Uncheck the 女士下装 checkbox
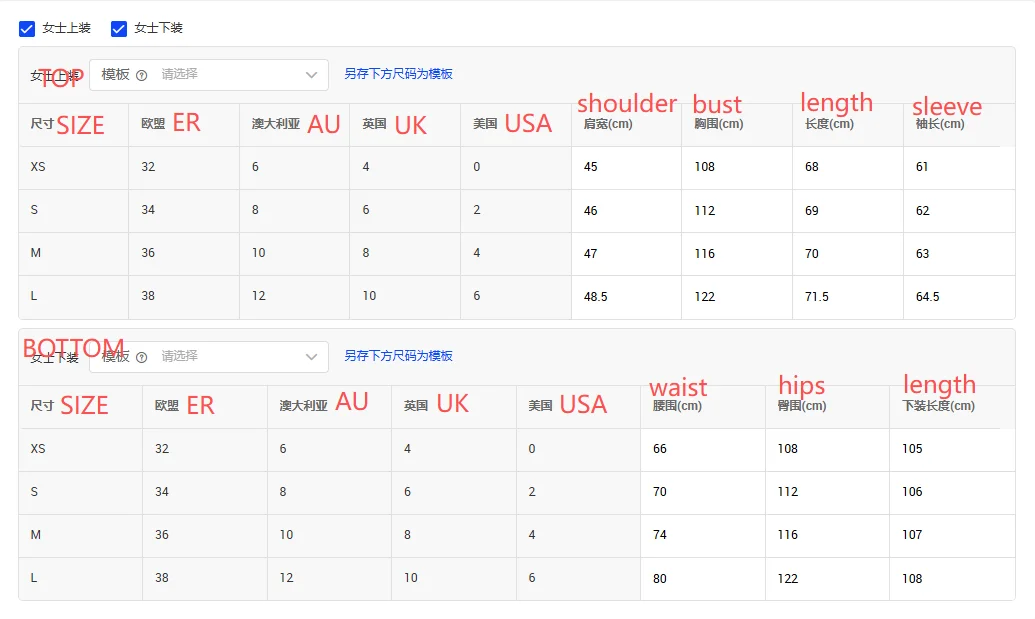This screenshot has height=619, width=1035. tap(119, 29)
